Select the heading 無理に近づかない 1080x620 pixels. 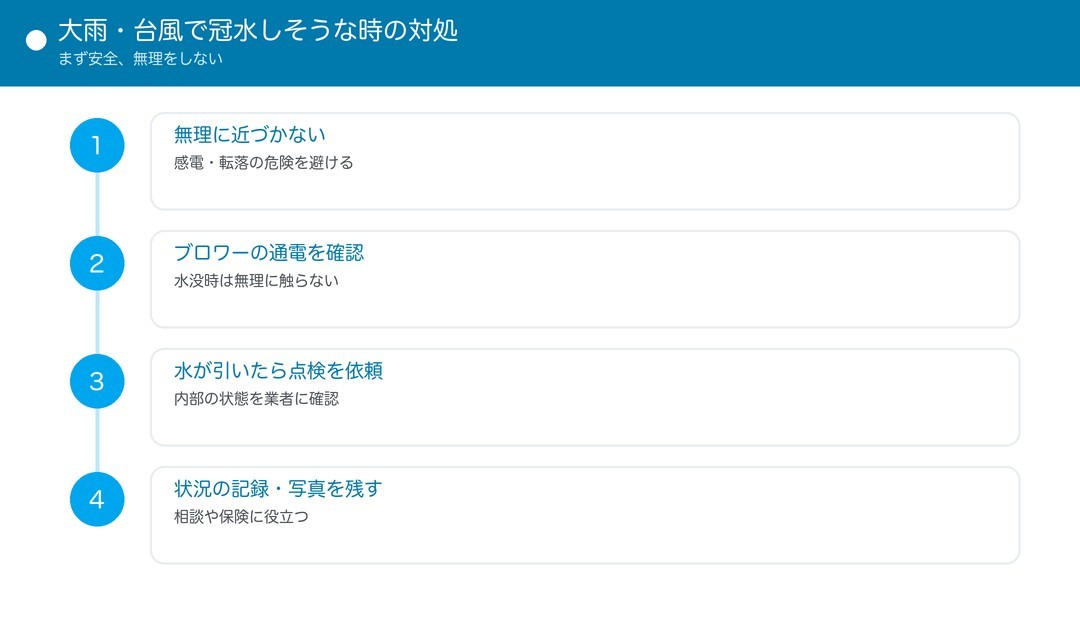[x=249, y=135]
